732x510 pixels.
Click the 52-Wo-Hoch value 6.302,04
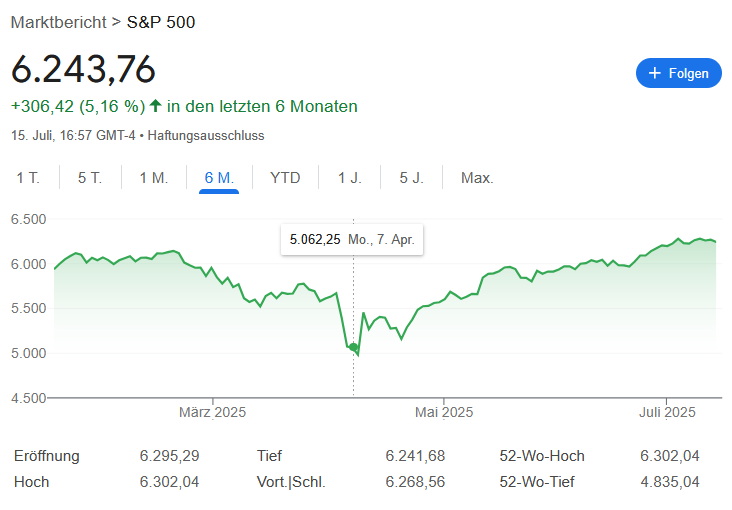(669, 456)
